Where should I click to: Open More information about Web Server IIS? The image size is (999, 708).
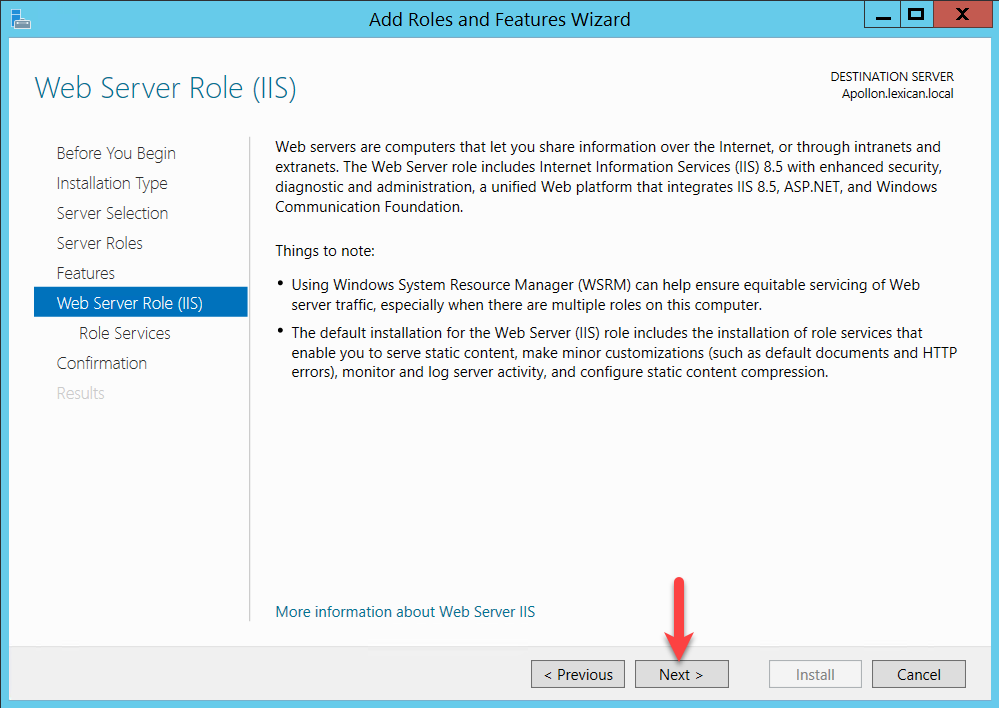(405, 612)
